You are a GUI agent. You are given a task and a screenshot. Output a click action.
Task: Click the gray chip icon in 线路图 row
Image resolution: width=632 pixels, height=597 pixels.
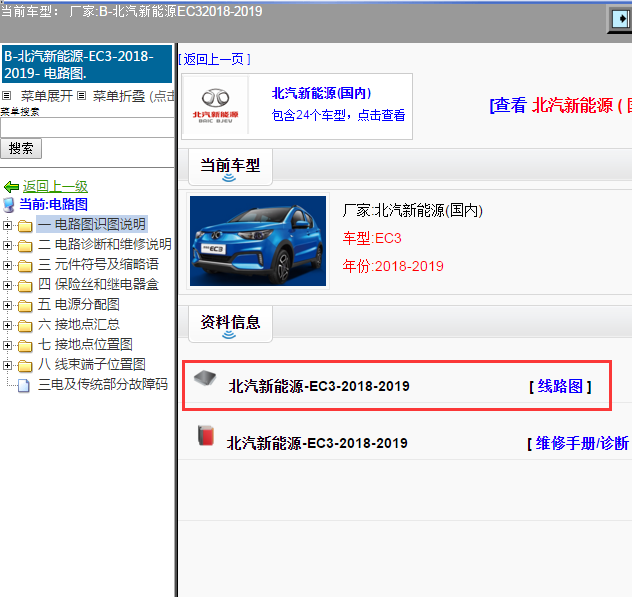[x=205, y=378]
